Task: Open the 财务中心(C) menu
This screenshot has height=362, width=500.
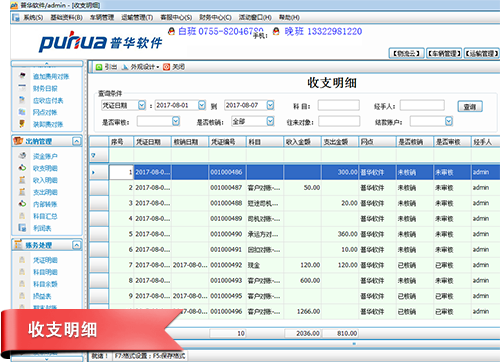Action: [x=215, y=17]
